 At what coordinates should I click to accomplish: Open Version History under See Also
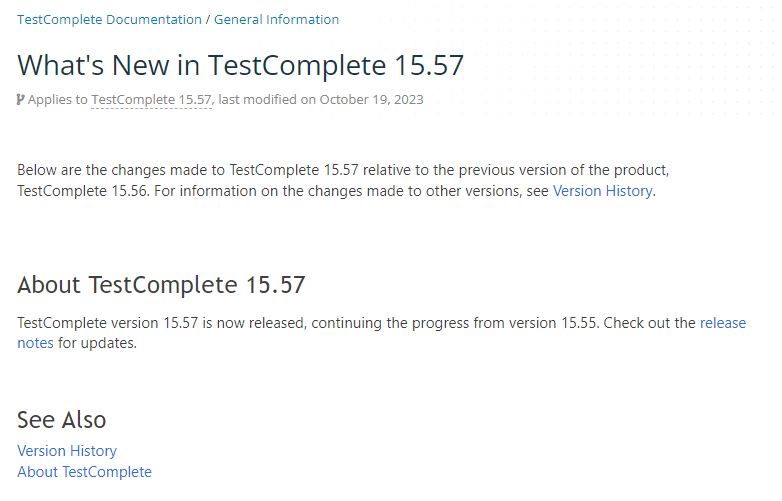(x=67, y=451)
